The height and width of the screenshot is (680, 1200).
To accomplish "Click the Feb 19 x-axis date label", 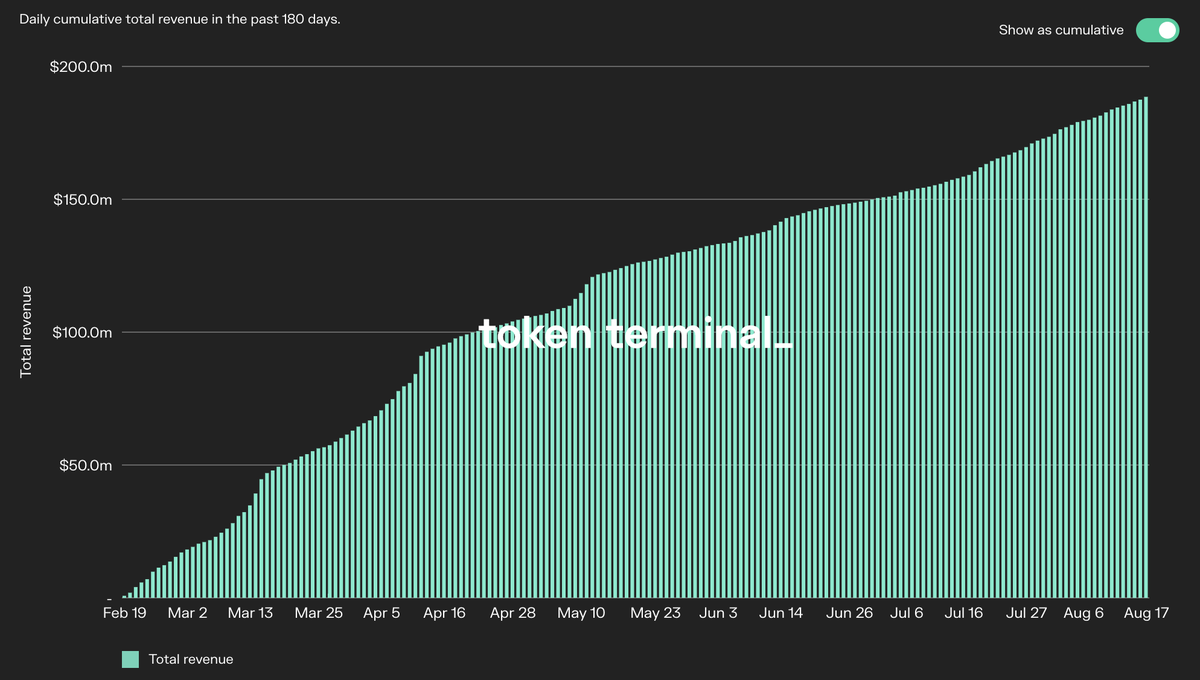I will [124, 613].
